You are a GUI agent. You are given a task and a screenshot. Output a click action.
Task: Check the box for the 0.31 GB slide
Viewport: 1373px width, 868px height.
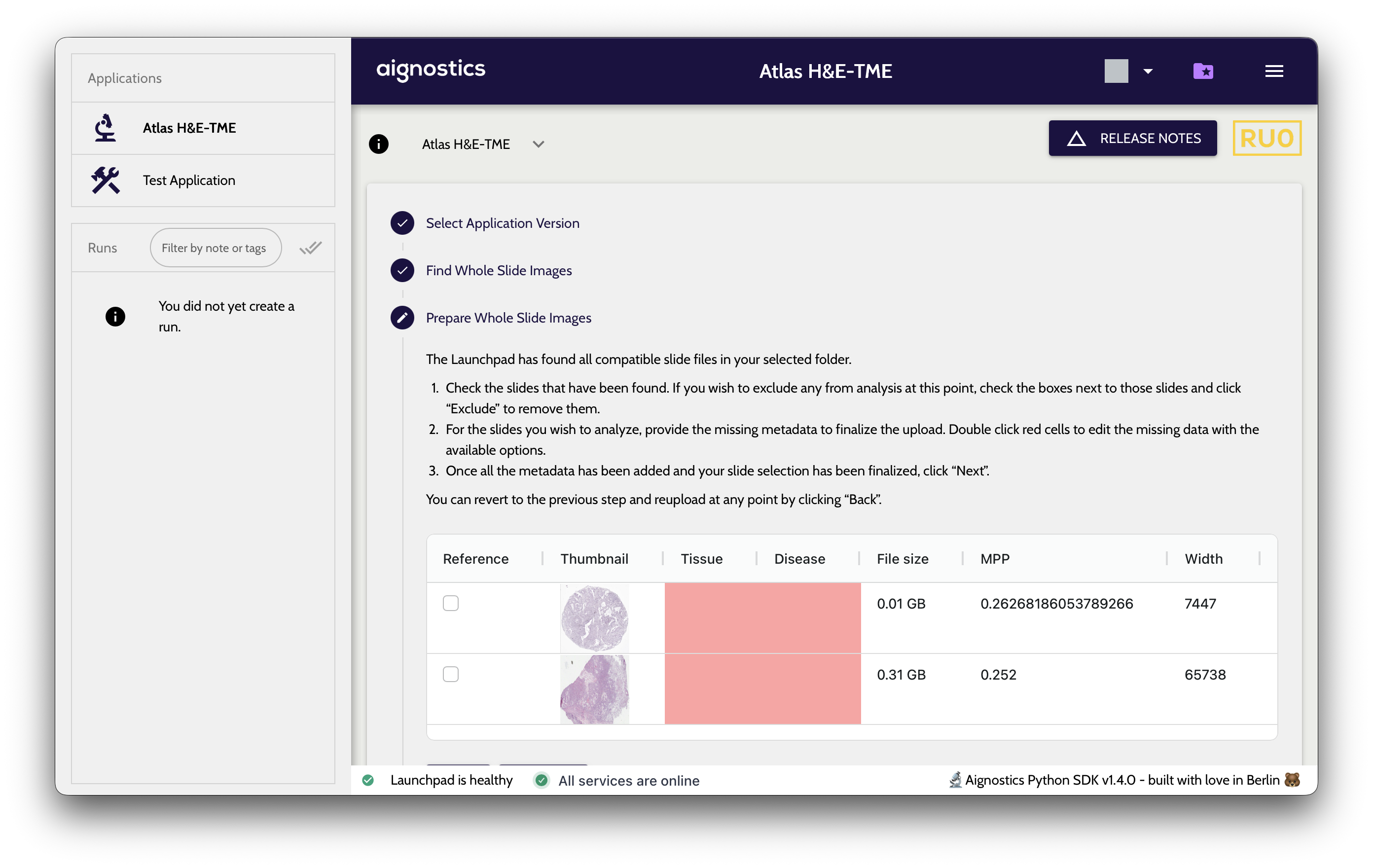pos(450,674)
